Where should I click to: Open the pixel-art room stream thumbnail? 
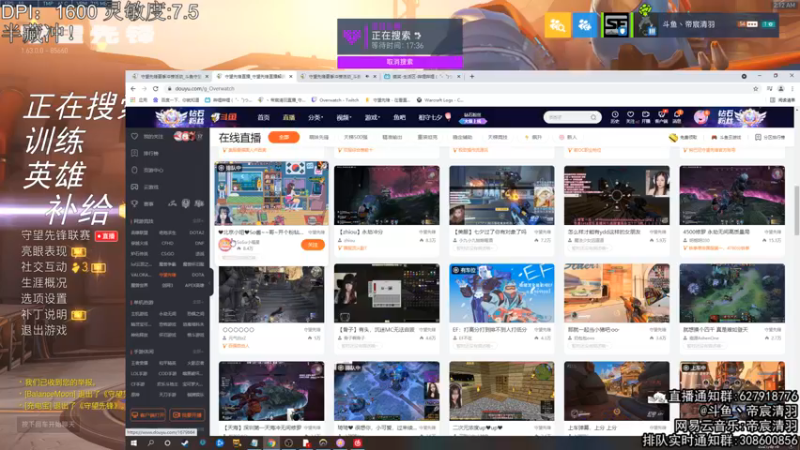coord(271,194)
